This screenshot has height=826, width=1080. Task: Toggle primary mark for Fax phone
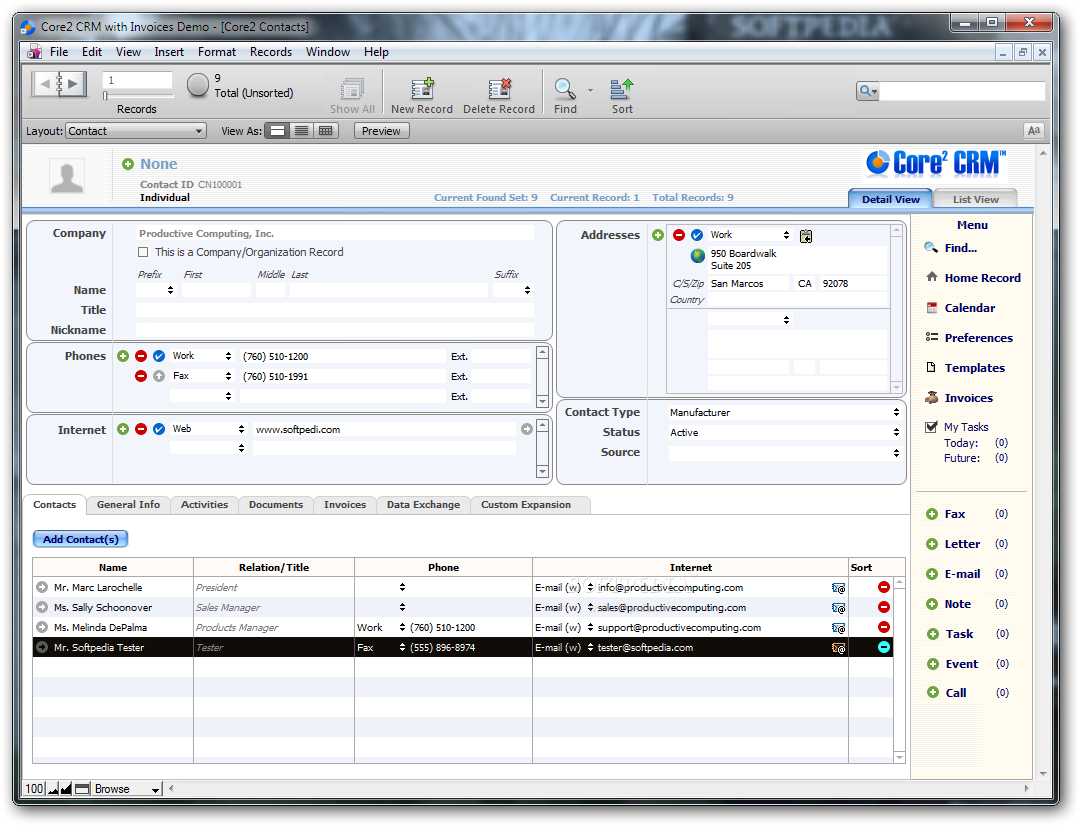coord(159,376)
